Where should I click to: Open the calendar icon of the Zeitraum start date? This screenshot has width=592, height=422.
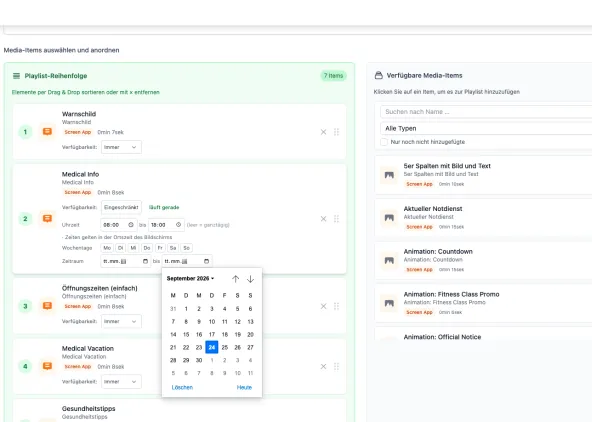coord(145,261)
